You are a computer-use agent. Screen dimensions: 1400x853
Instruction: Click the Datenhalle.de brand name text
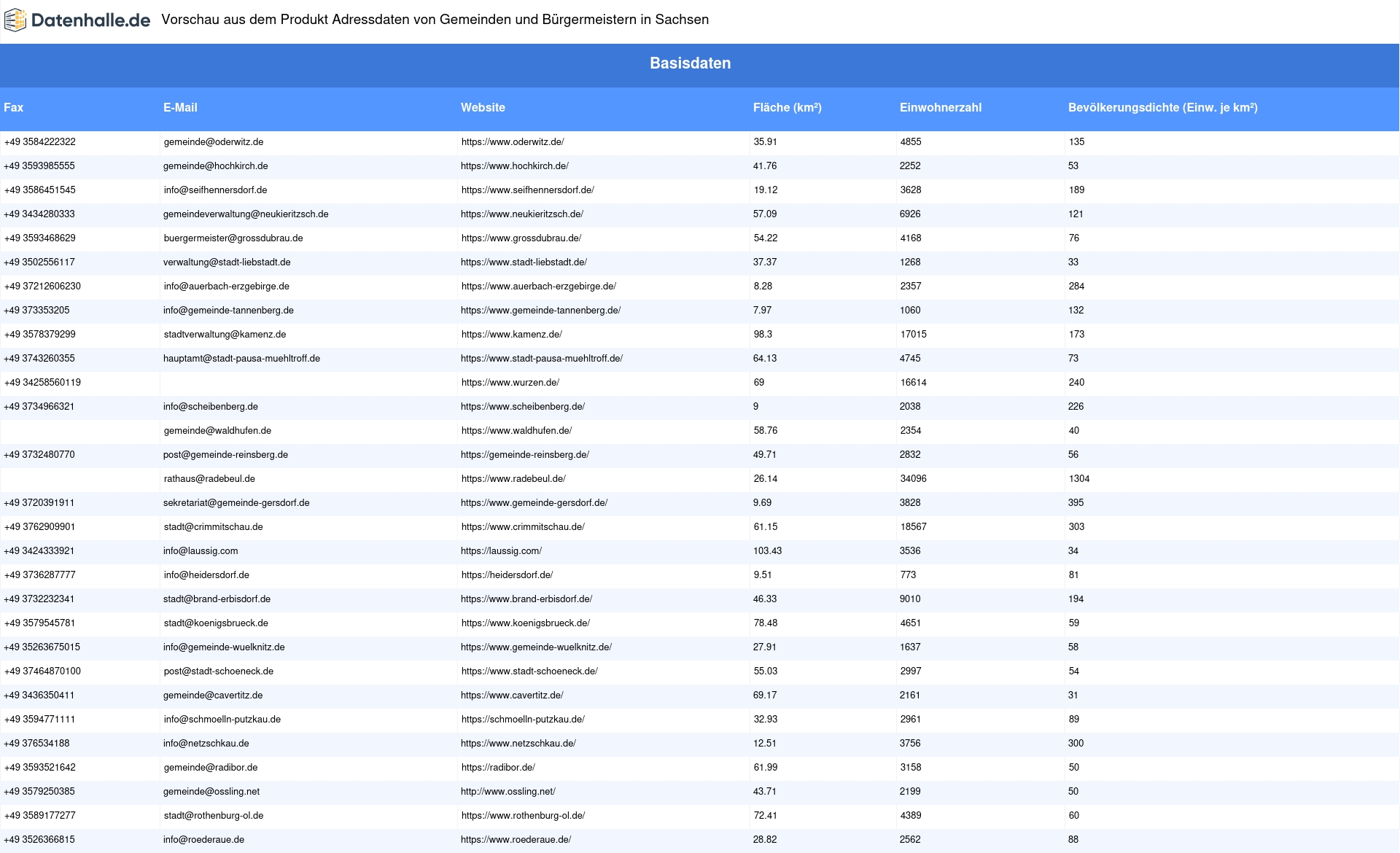coord(90,20)
